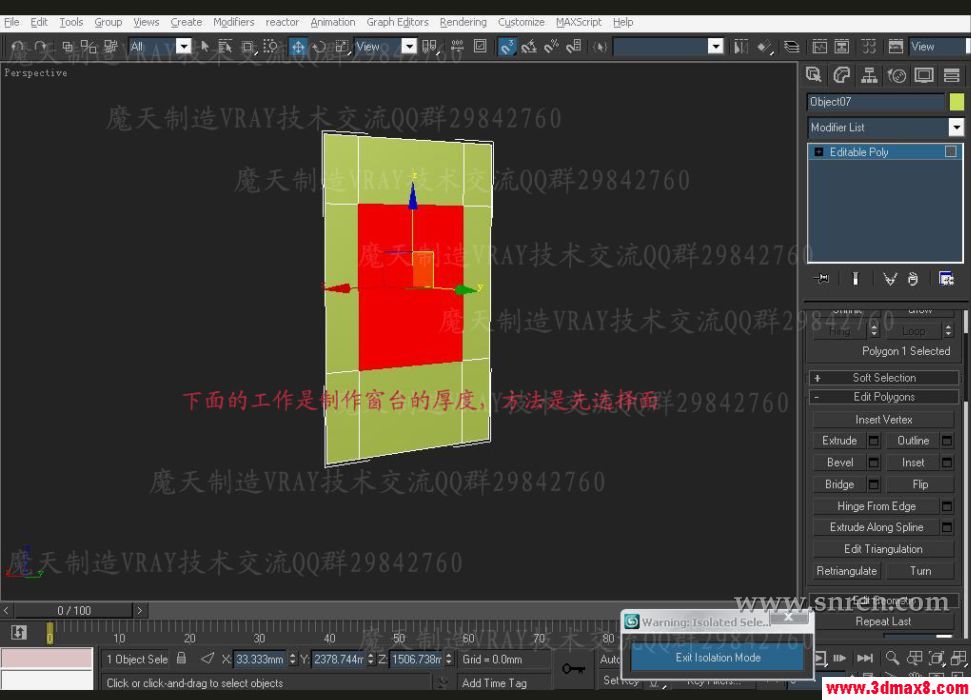
Task: Open the Create panel
Action: tap(814, 74)
